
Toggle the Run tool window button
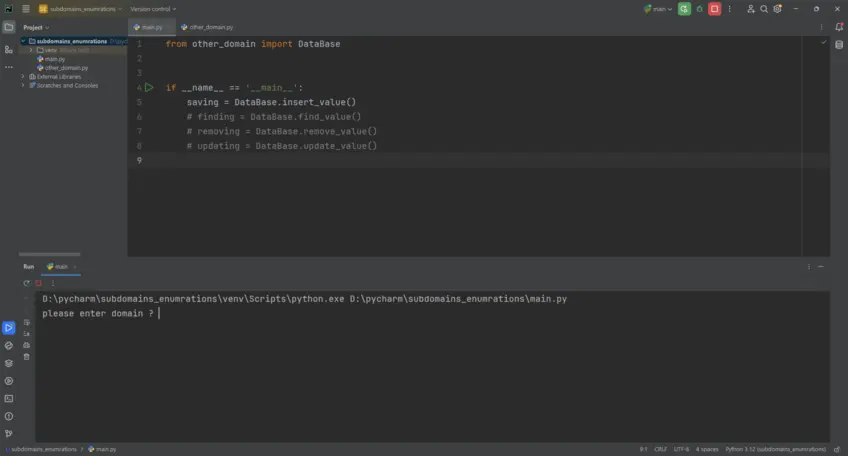point(8,327)
